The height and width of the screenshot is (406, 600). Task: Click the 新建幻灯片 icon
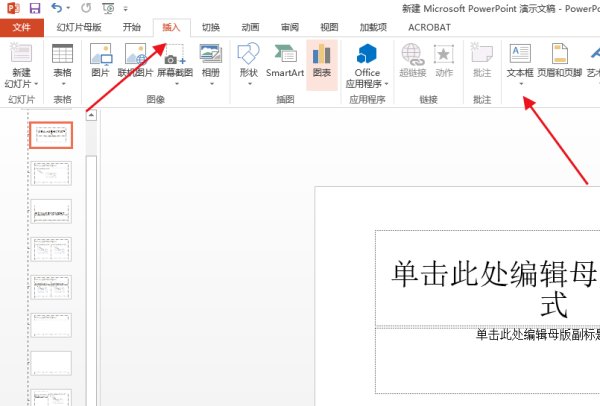[21, 54]
